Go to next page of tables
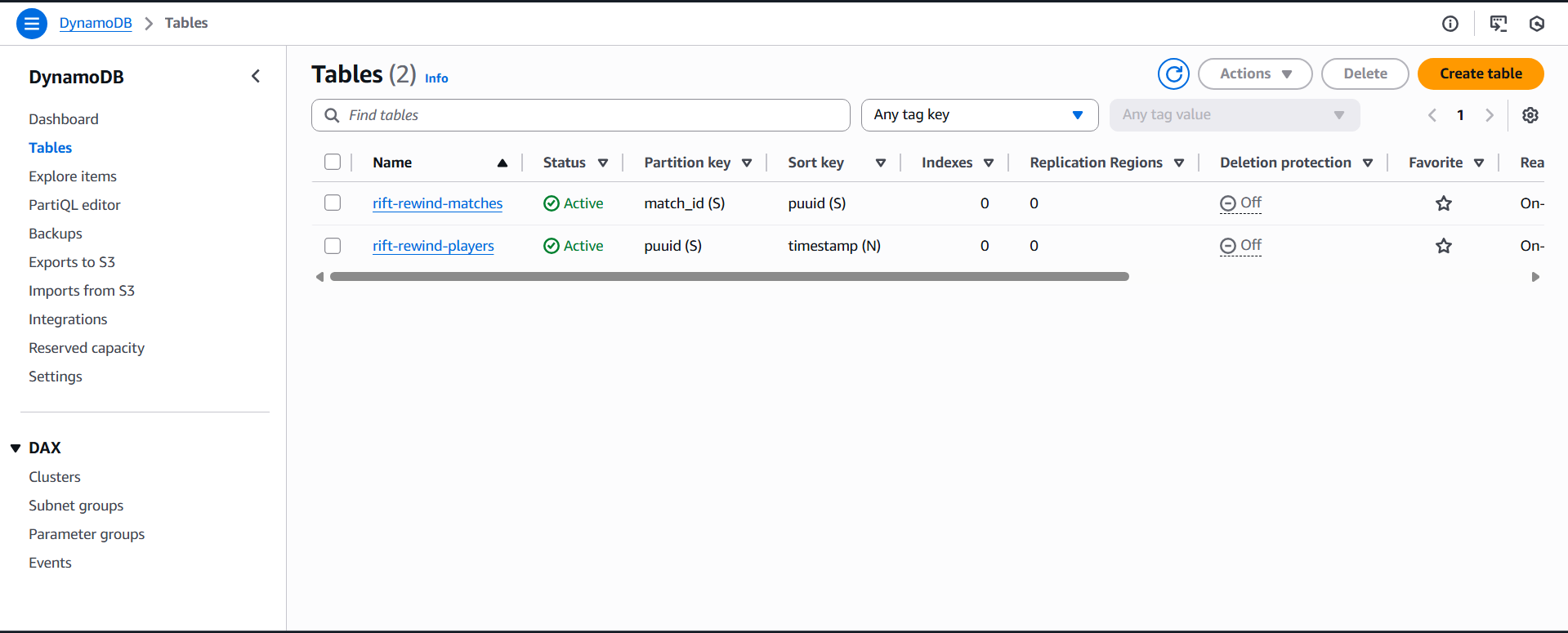1568x633 pixels. pyautogui.click(x=1490, y=115)
